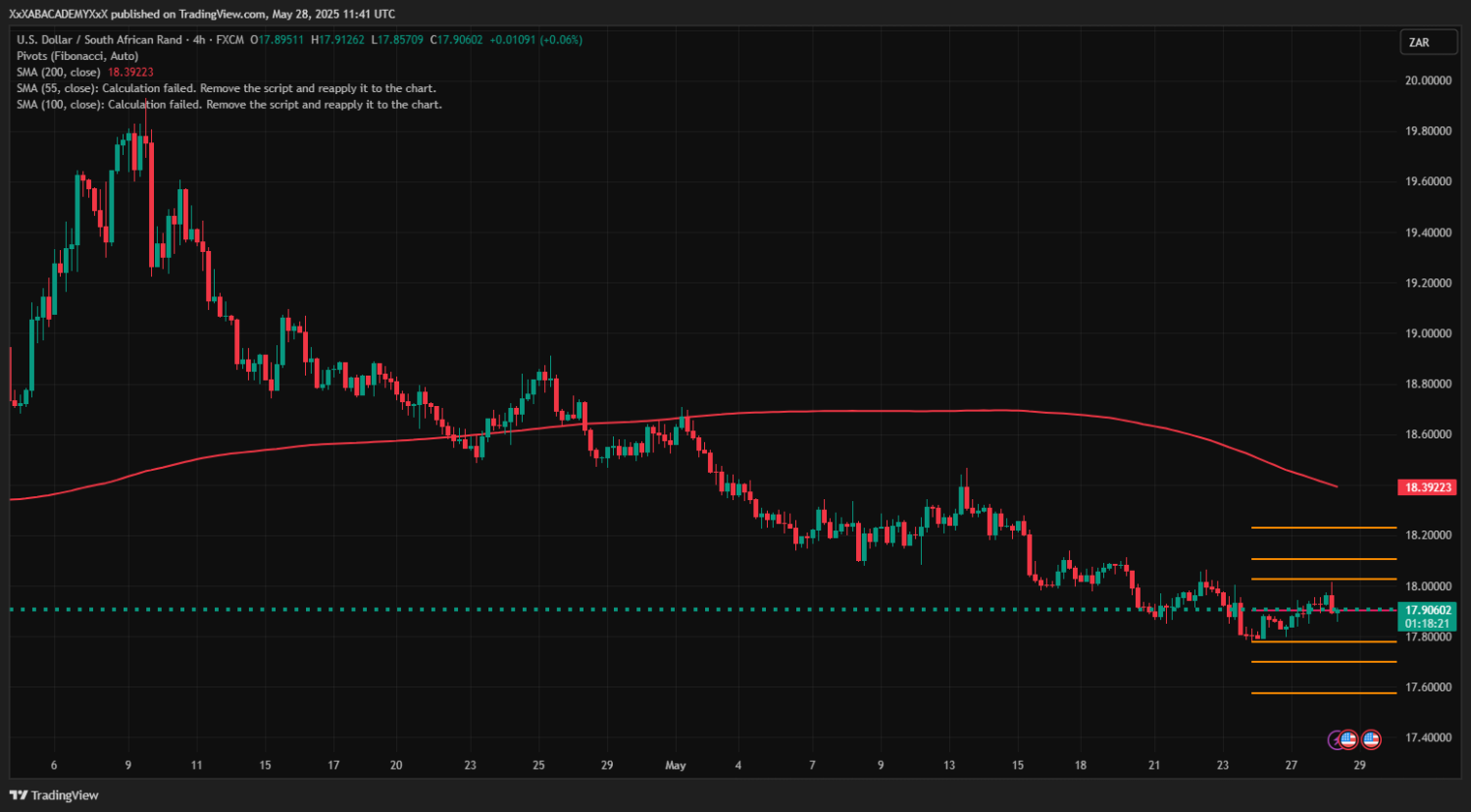The height and width of the screenshot is (812, 1471).
Task: Select the U.S. Dollar / South African Rand title
Action: click(x=99, y=40)
